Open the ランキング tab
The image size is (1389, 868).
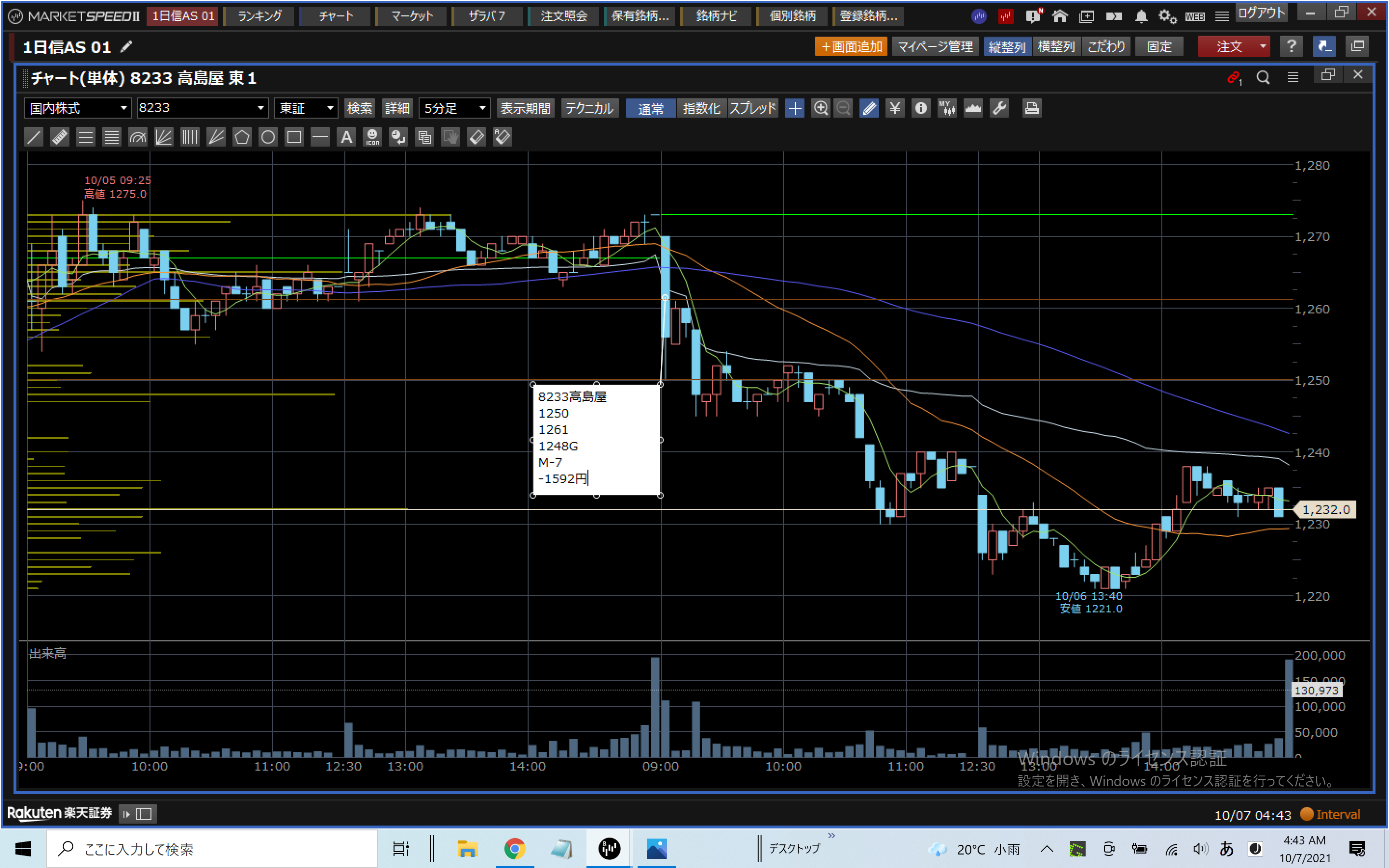(x=260, y=16)
